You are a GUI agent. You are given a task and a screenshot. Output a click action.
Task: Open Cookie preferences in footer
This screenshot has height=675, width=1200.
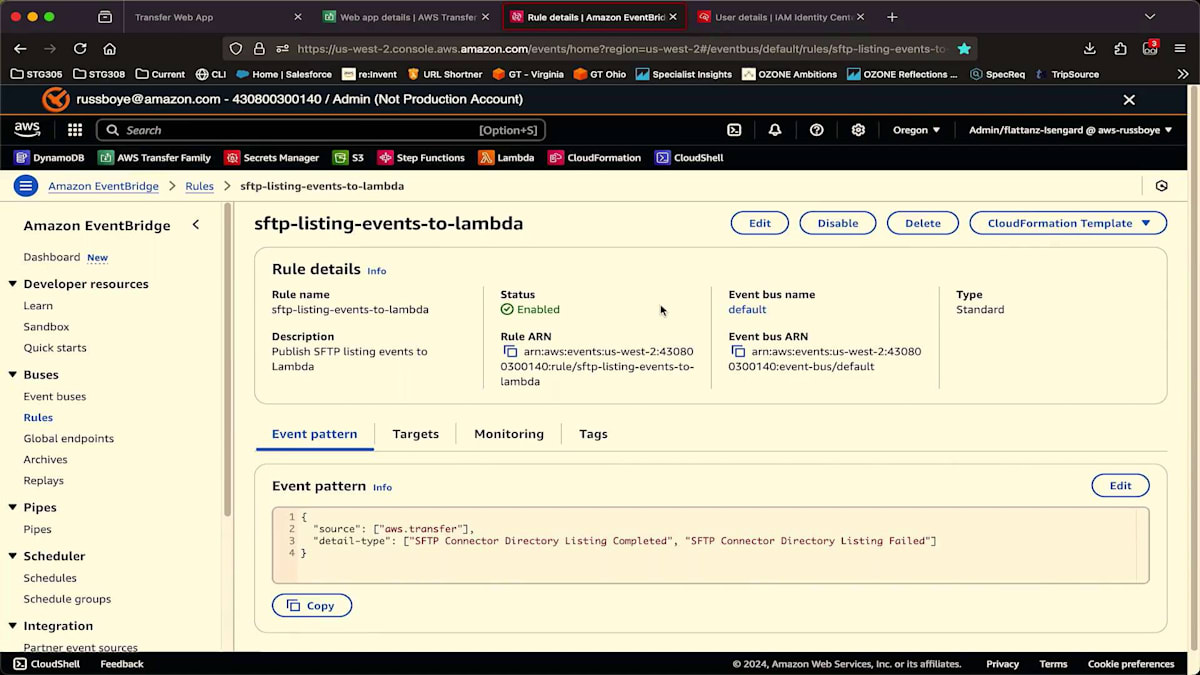tap(1131, 664)
